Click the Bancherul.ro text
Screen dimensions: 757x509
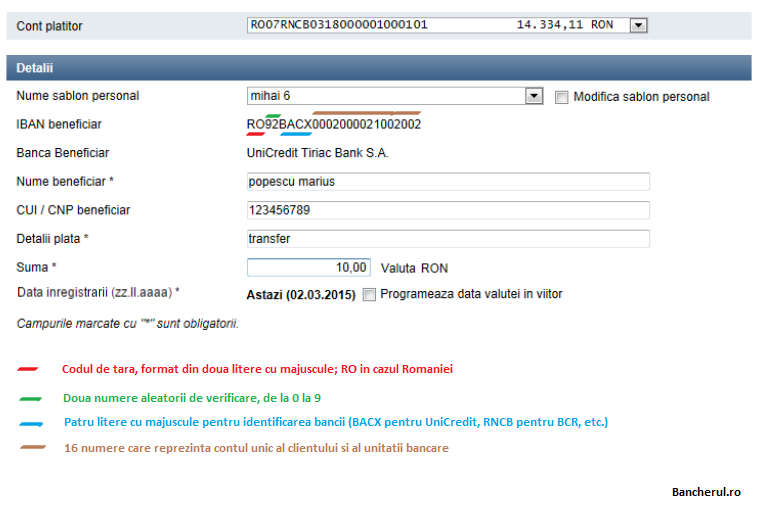(706, 492)
